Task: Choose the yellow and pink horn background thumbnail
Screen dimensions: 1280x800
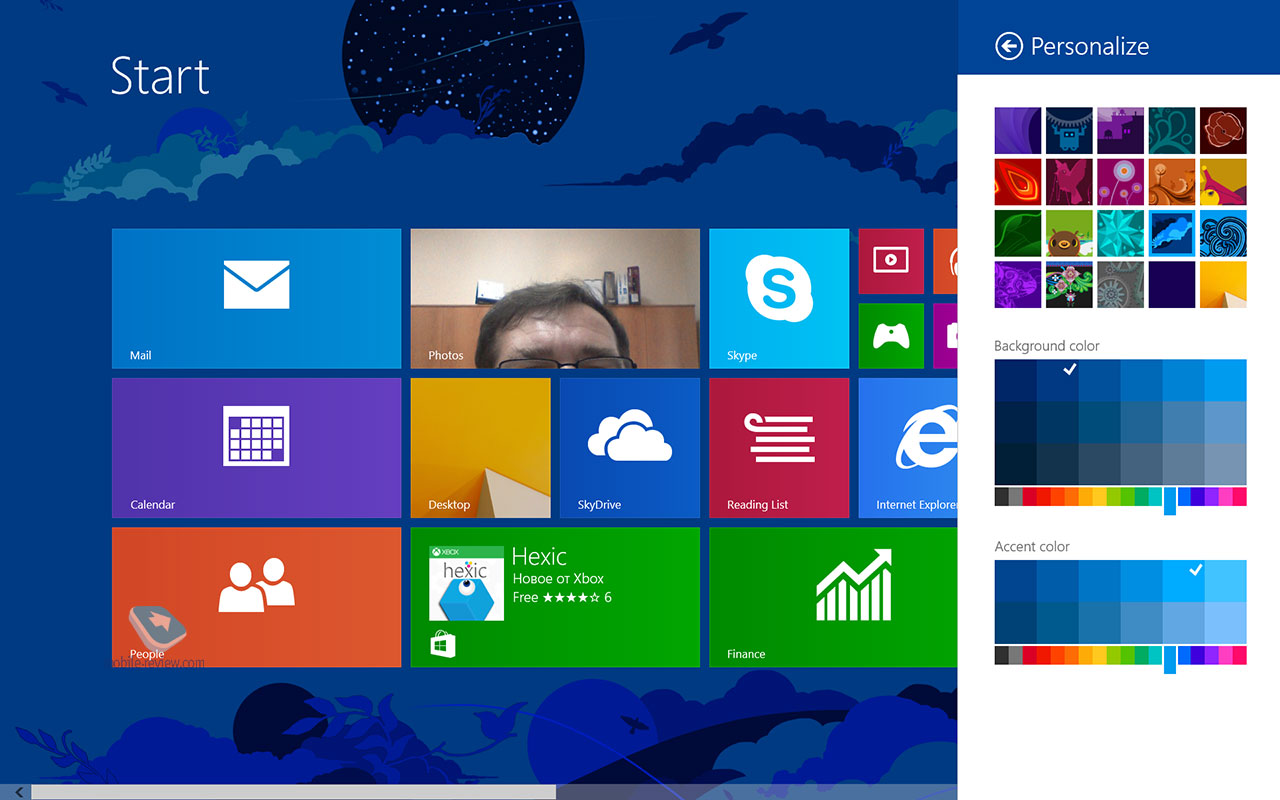Action: [x=1223, y=182]
